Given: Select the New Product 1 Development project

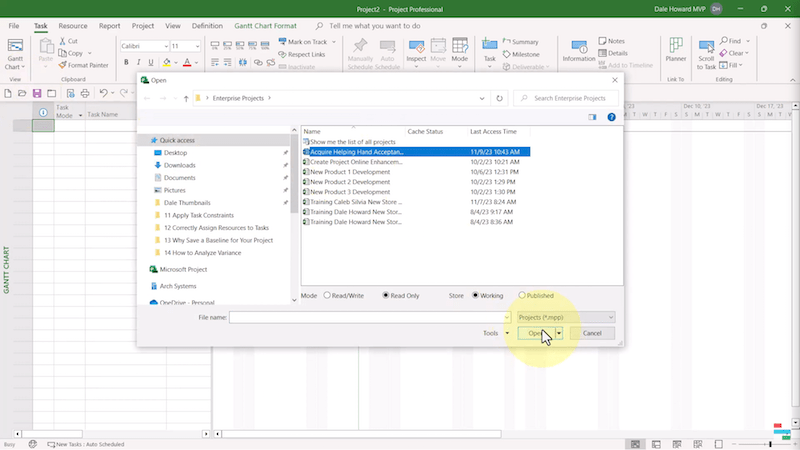Looking at the screenshot, I should [349, 172].
